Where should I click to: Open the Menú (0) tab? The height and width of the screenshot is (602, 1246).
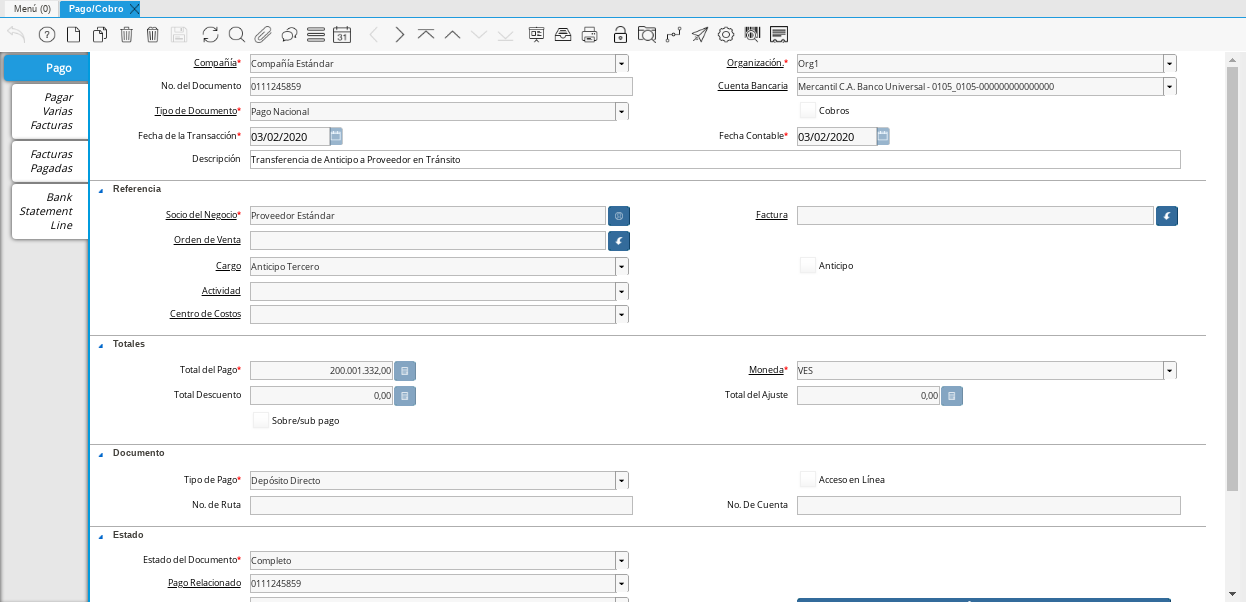32,8
